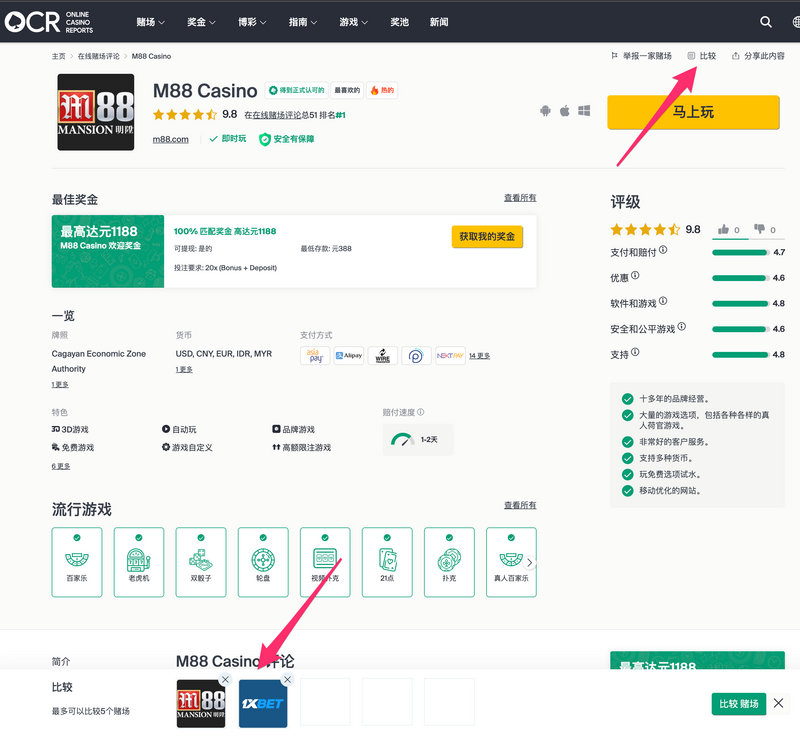Open the 百家乐 game tile
800x737 pixels.
pos(77,562)
